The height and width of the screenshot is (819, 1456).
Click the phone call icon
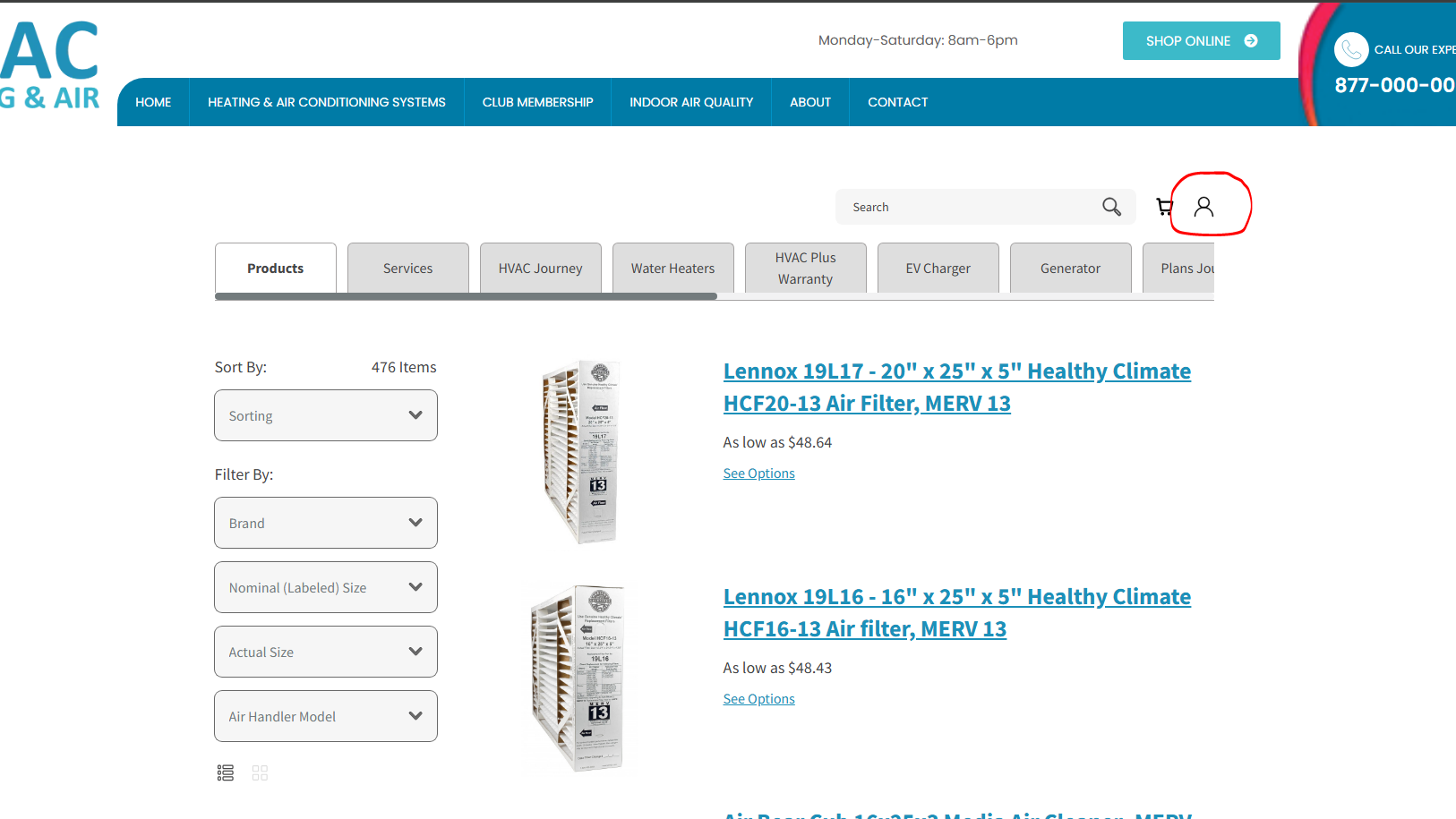click(x=1351, y=49)
